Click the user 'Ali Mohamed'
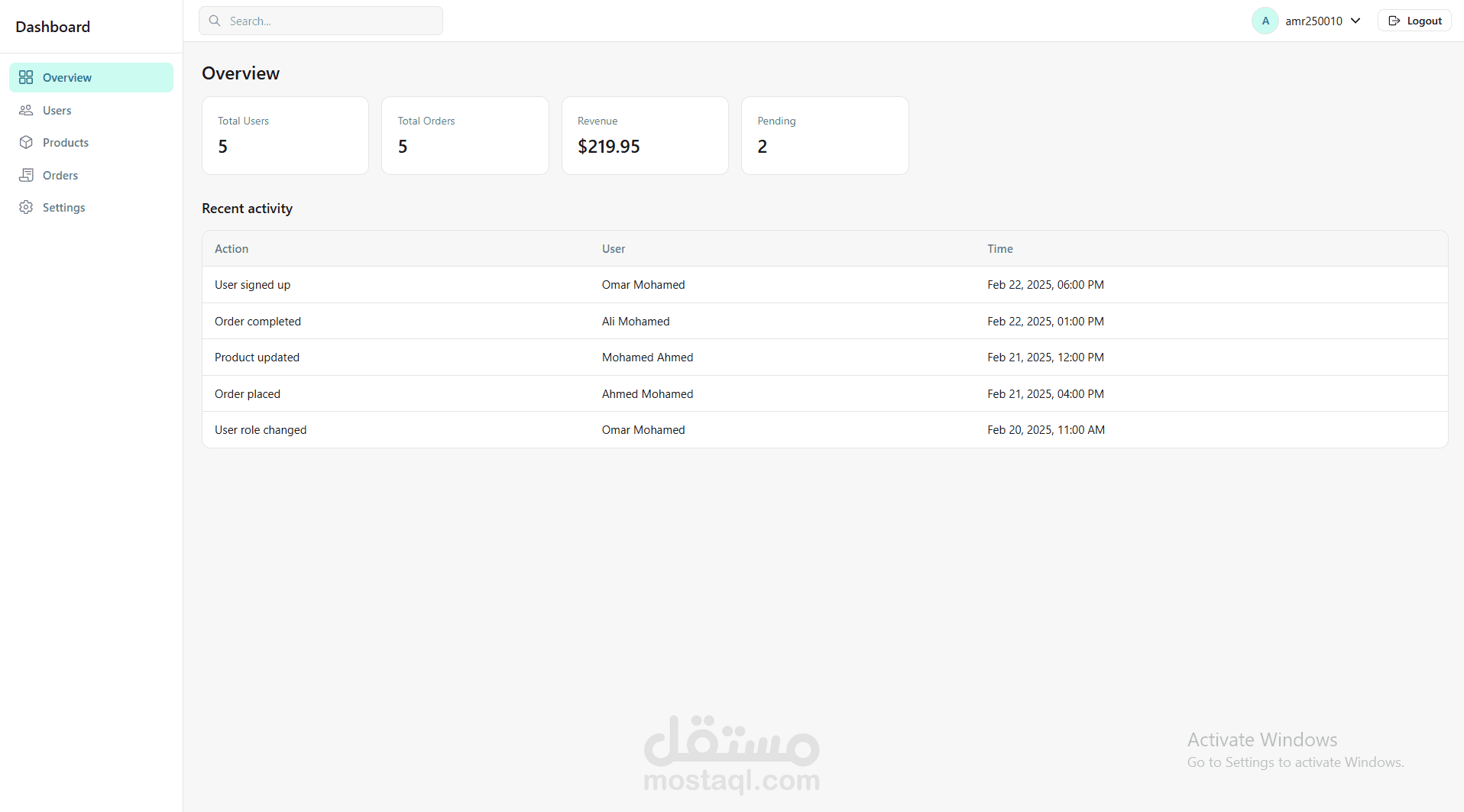The image size is (1464, 812). (636, 321)
